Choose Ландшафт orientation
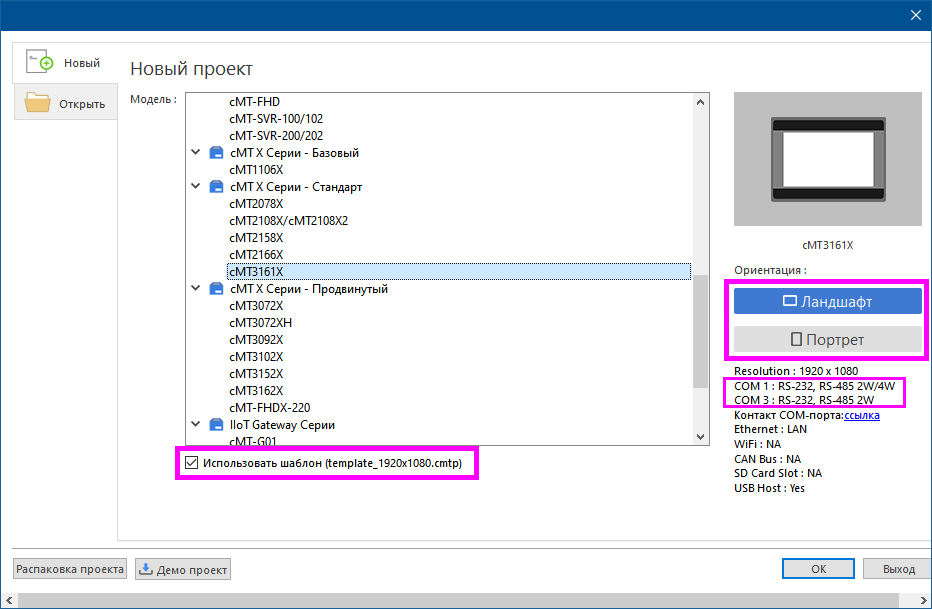932x609 pixels. click(x=827, y=301)
